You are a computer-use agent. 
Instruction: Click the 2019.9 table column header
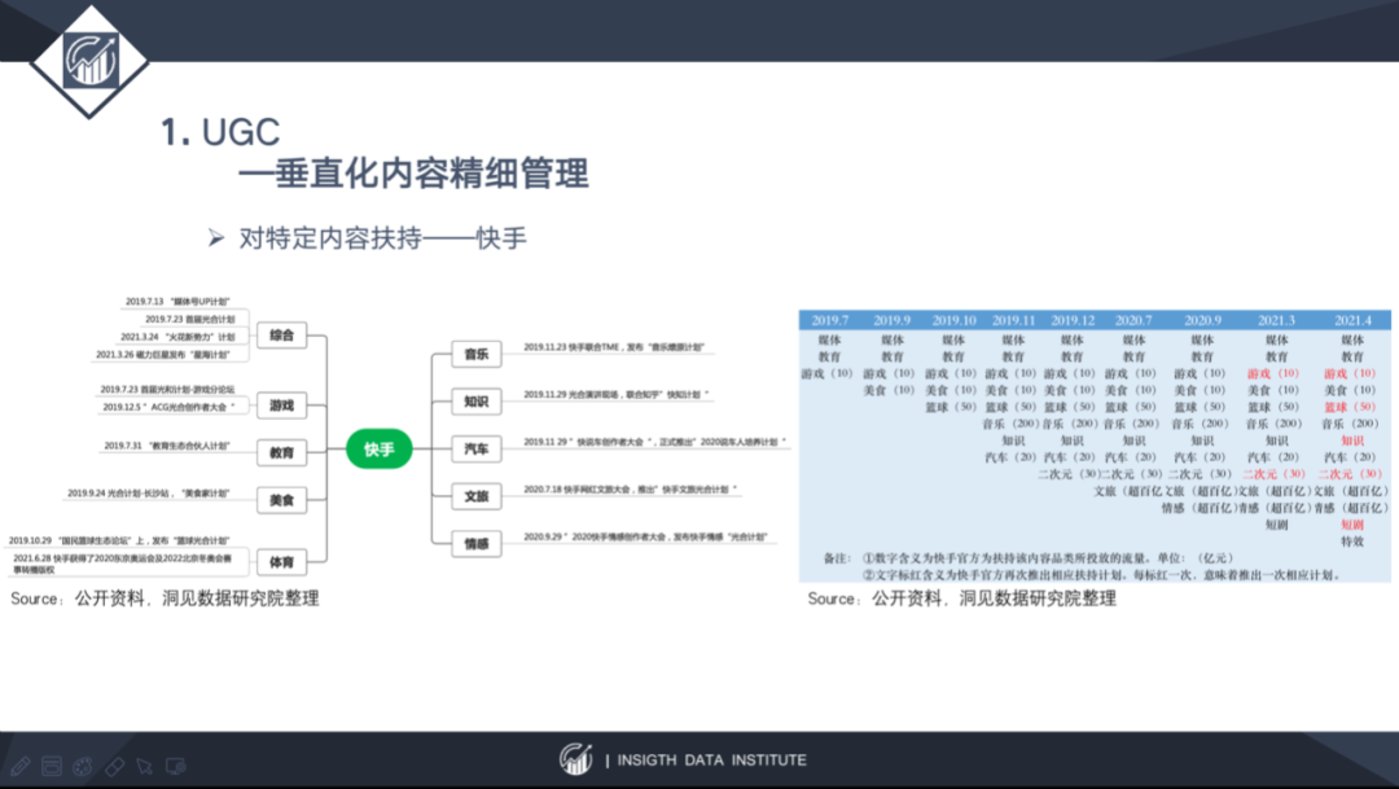point(892,321)
